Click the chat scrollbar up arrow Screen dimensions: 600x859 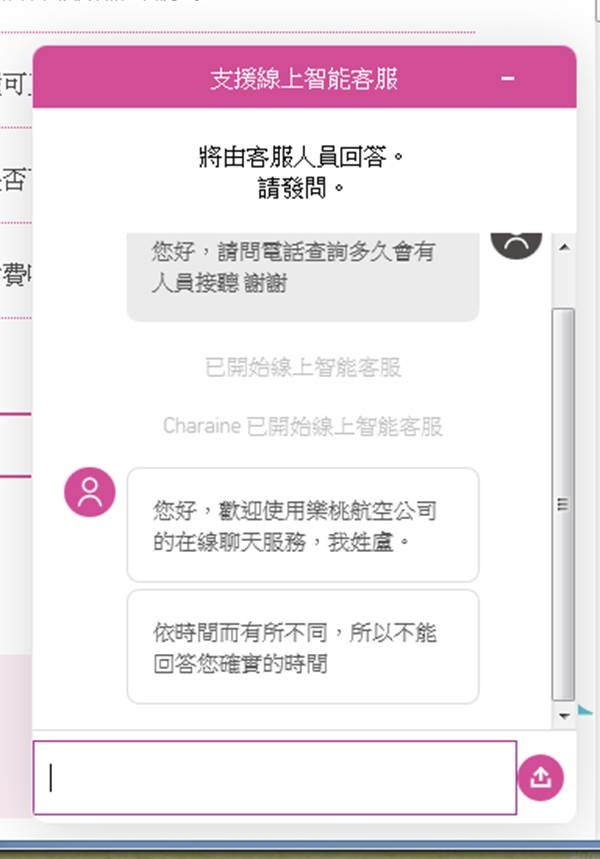(564, 247)
